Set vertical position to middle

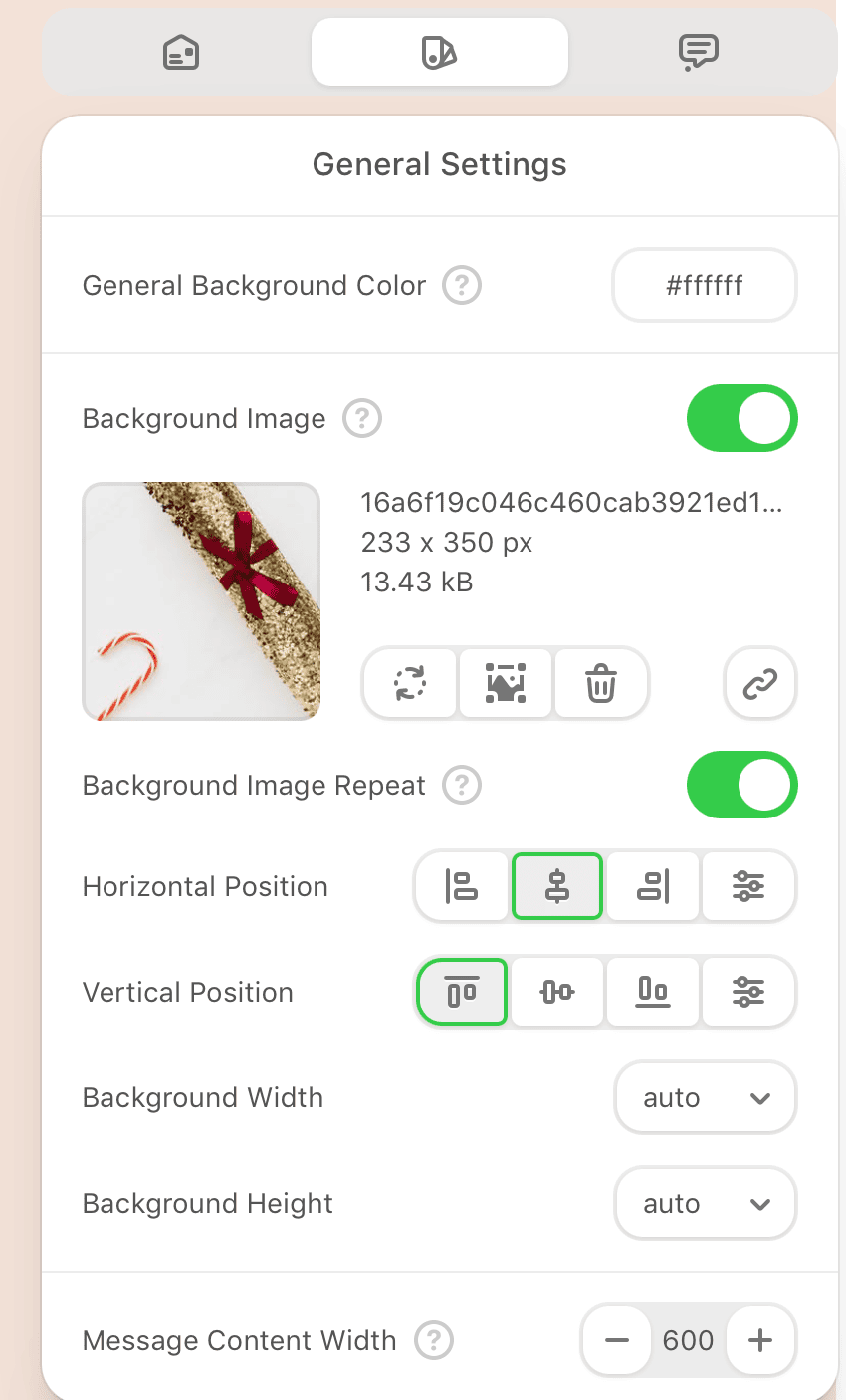click(557, 992)
